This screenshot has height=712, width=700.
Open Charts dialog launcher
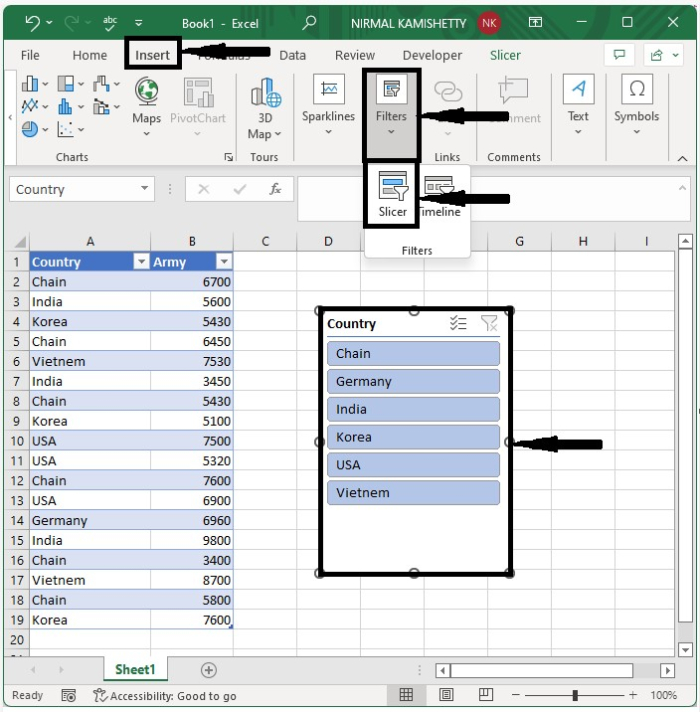click(229, 157)
